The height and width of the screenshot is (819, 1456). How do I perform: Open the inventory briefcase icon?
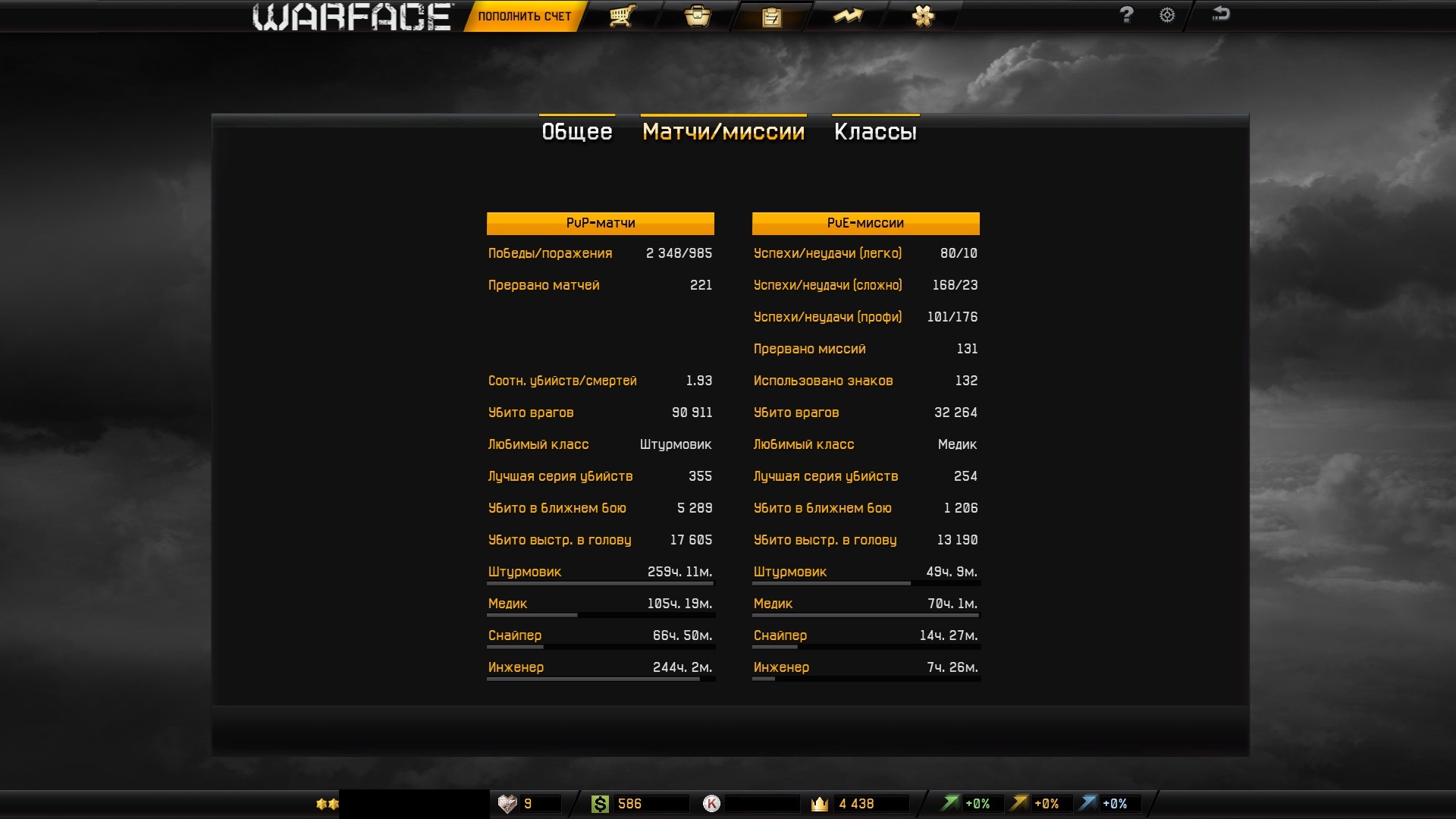tap(697, 16)
